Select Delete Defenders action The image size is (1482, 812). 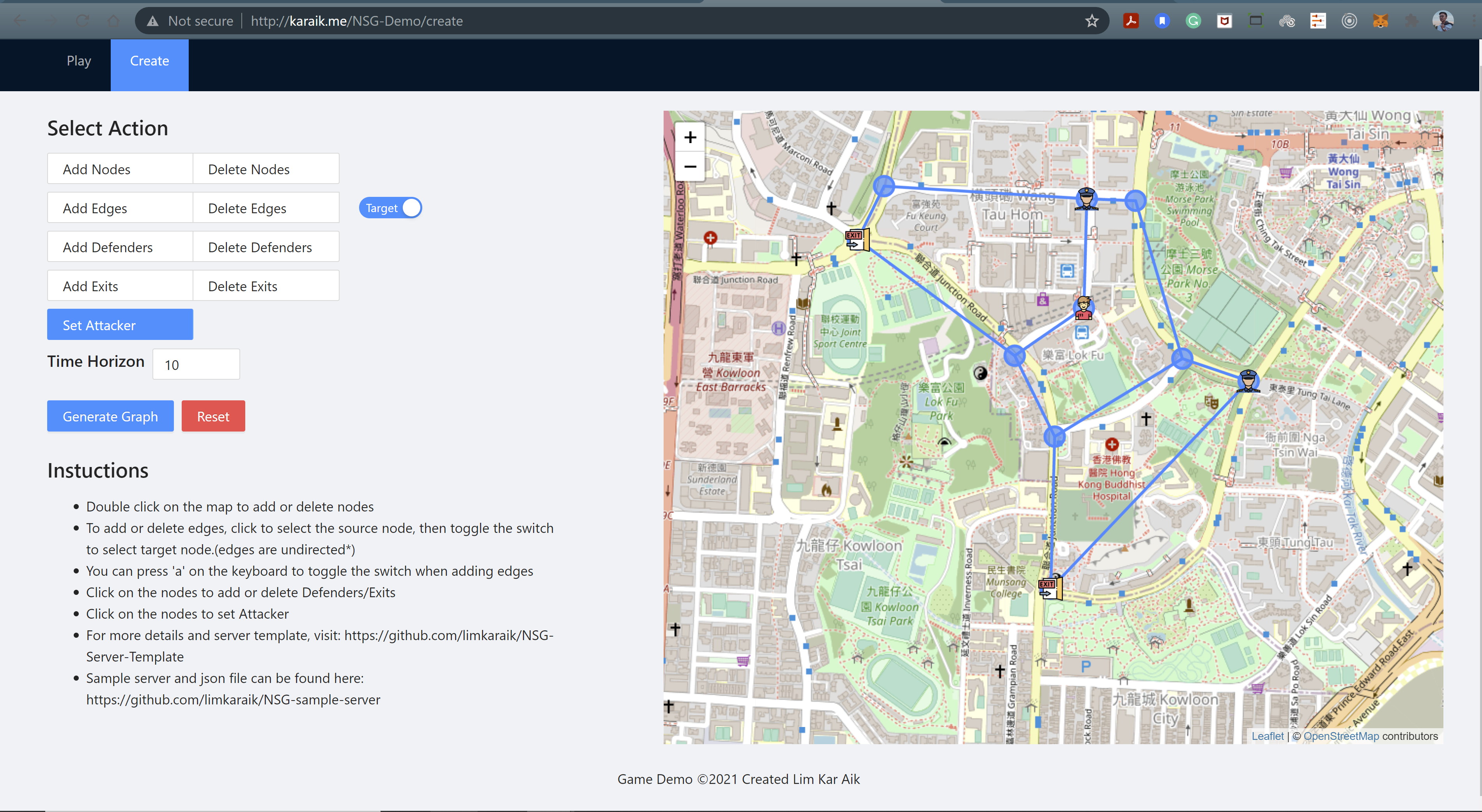pyautogui.click(x=266, y=247)
